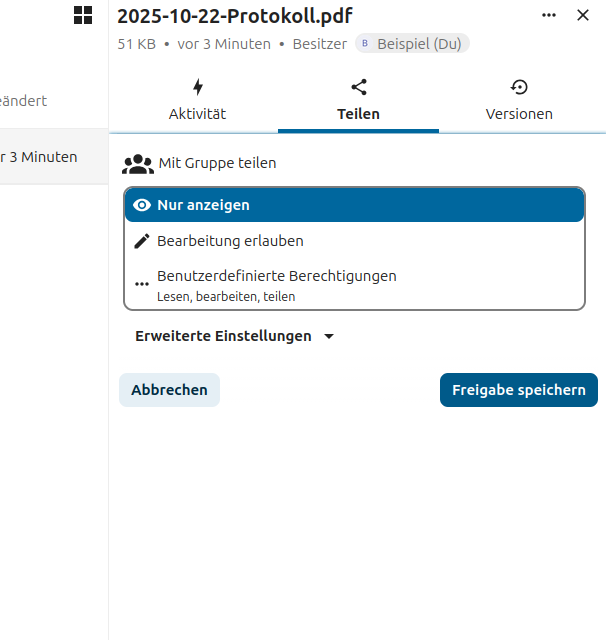Open the three-dot actions menu
The width and height of the screenshot is (606, 640).
(549, 15)
